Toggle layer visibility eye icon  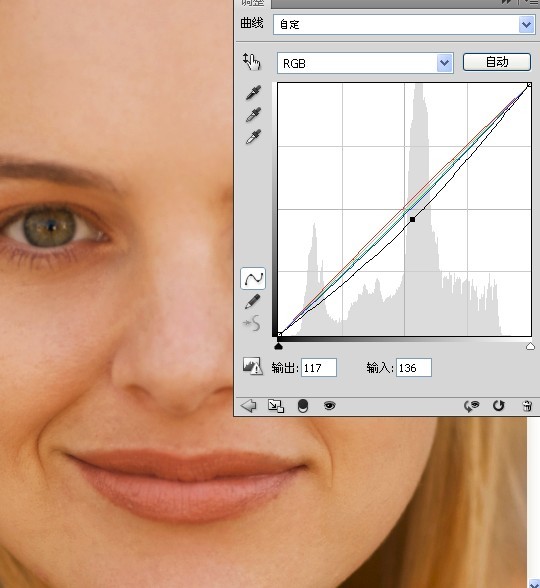tap(329, 405)
